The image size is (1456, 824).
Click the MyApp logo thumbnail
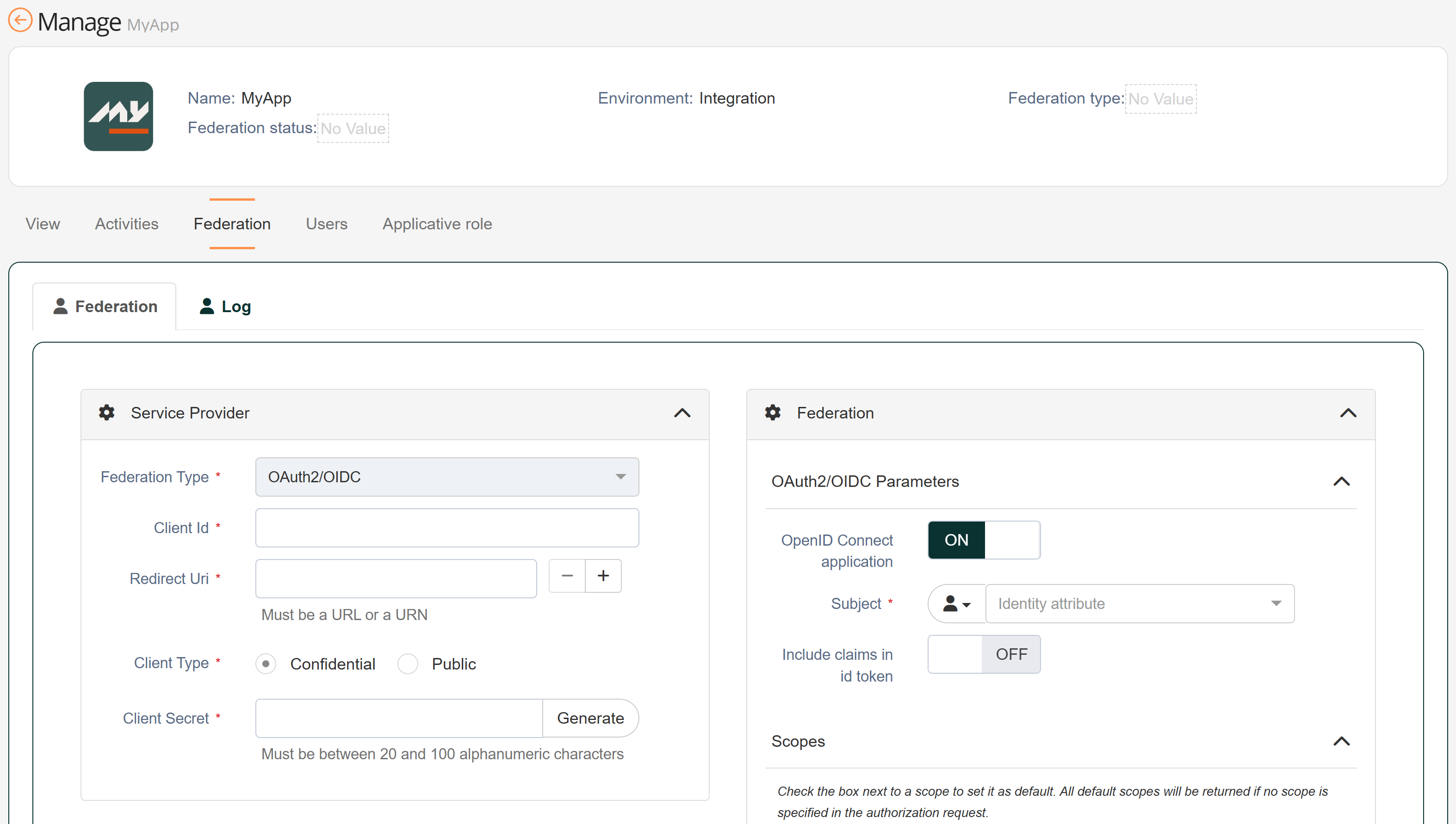point(118,116)
